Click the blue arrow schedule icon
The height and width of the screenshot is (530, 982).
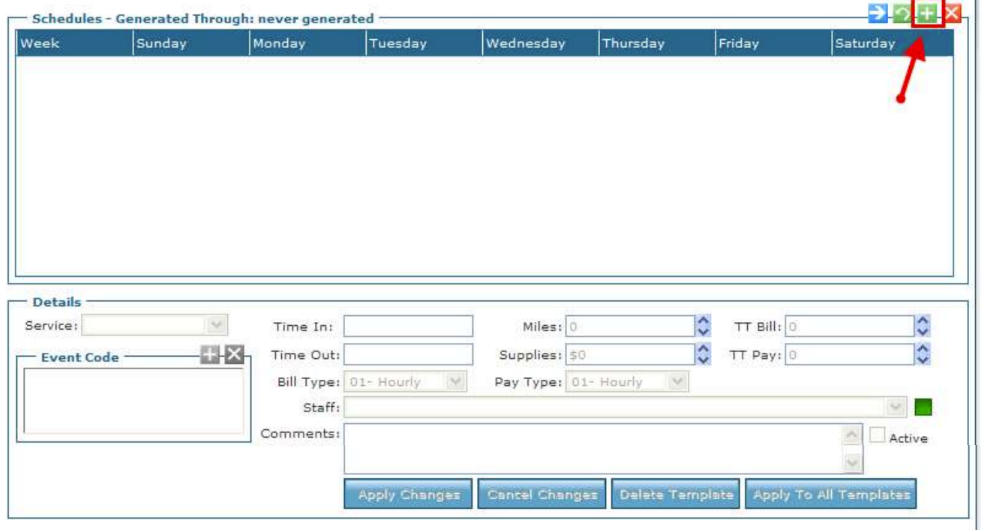pos(877,14)
